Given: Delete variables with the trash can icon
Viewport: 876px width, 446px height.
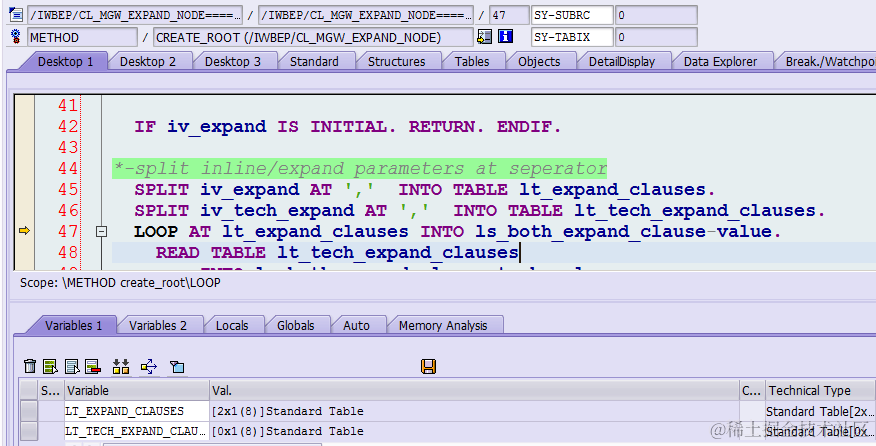Looking at the screenshot, I should point(30,367).
